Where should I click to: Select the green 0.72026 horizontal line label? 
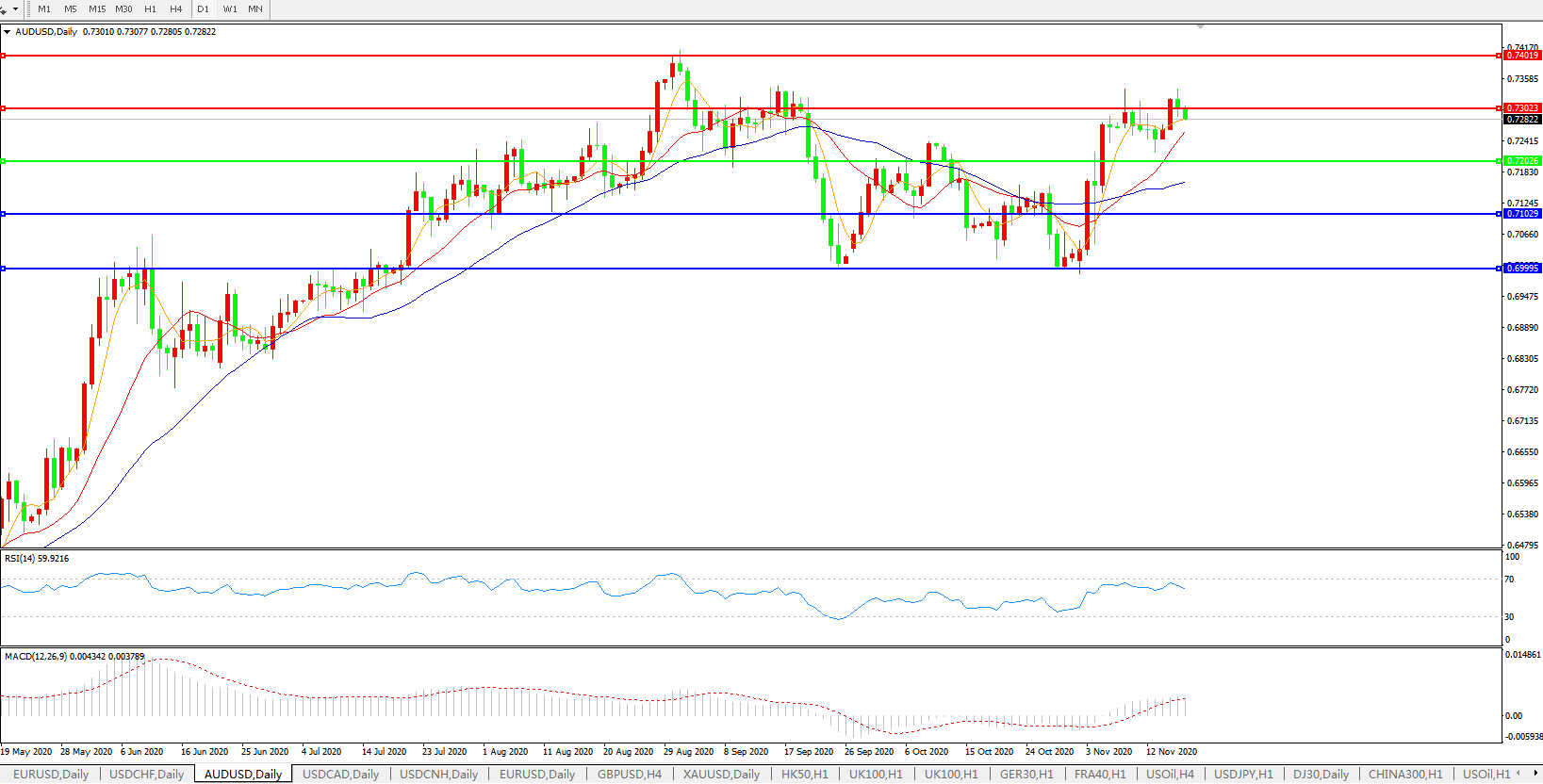point(1522,161)
